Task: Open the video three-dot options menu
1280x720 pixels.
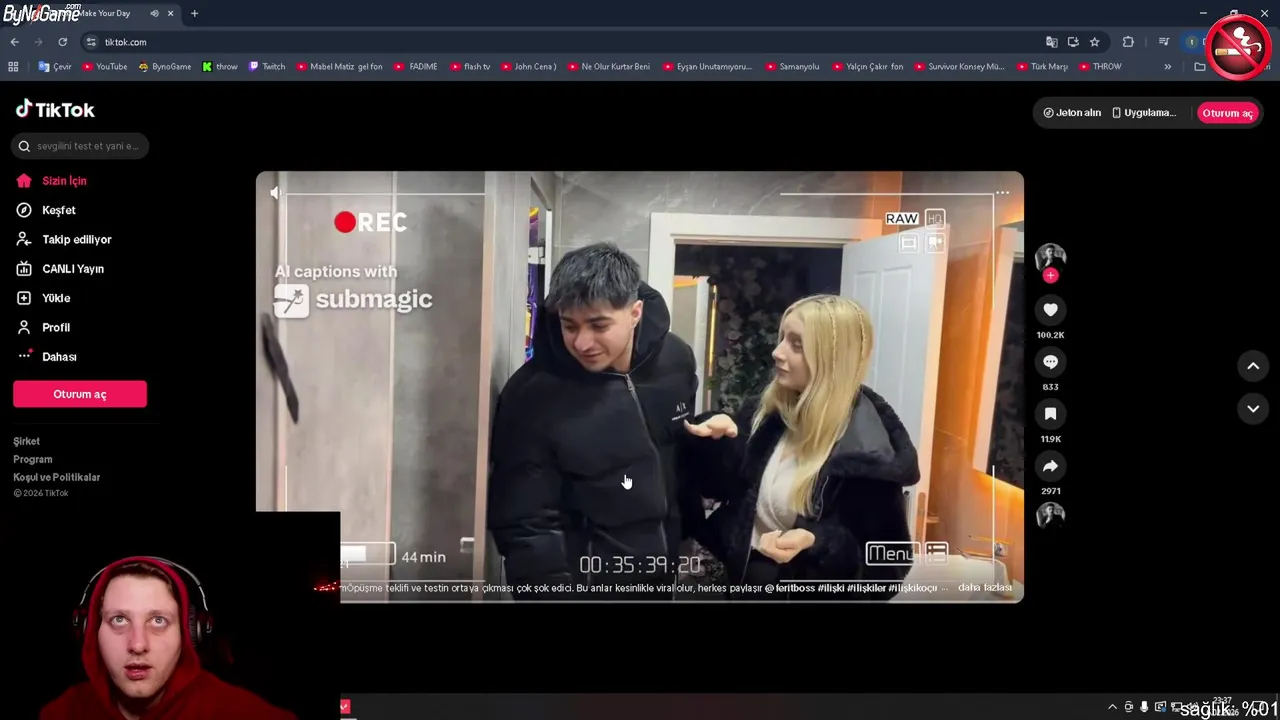Action: [x=1002, y=193]
